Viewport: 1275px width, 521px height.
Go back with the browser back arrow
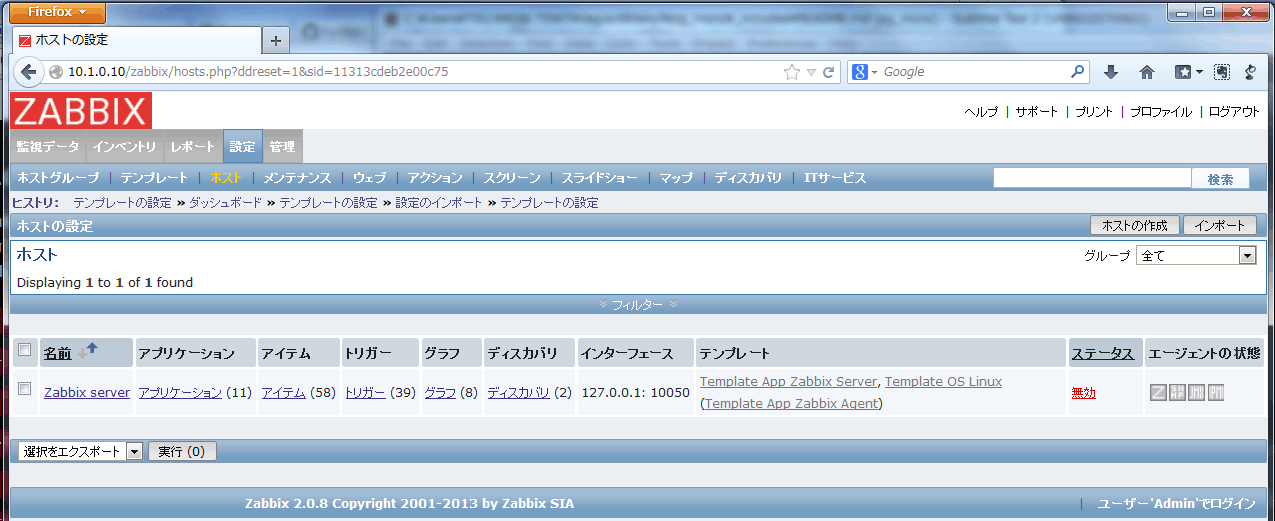pos(29,72)
